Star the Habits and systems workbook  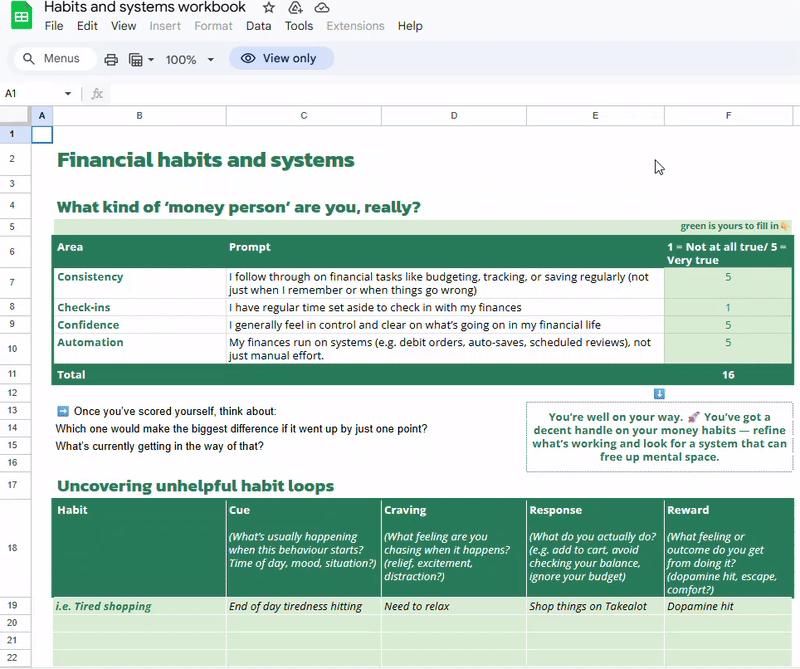click(268, 8)
